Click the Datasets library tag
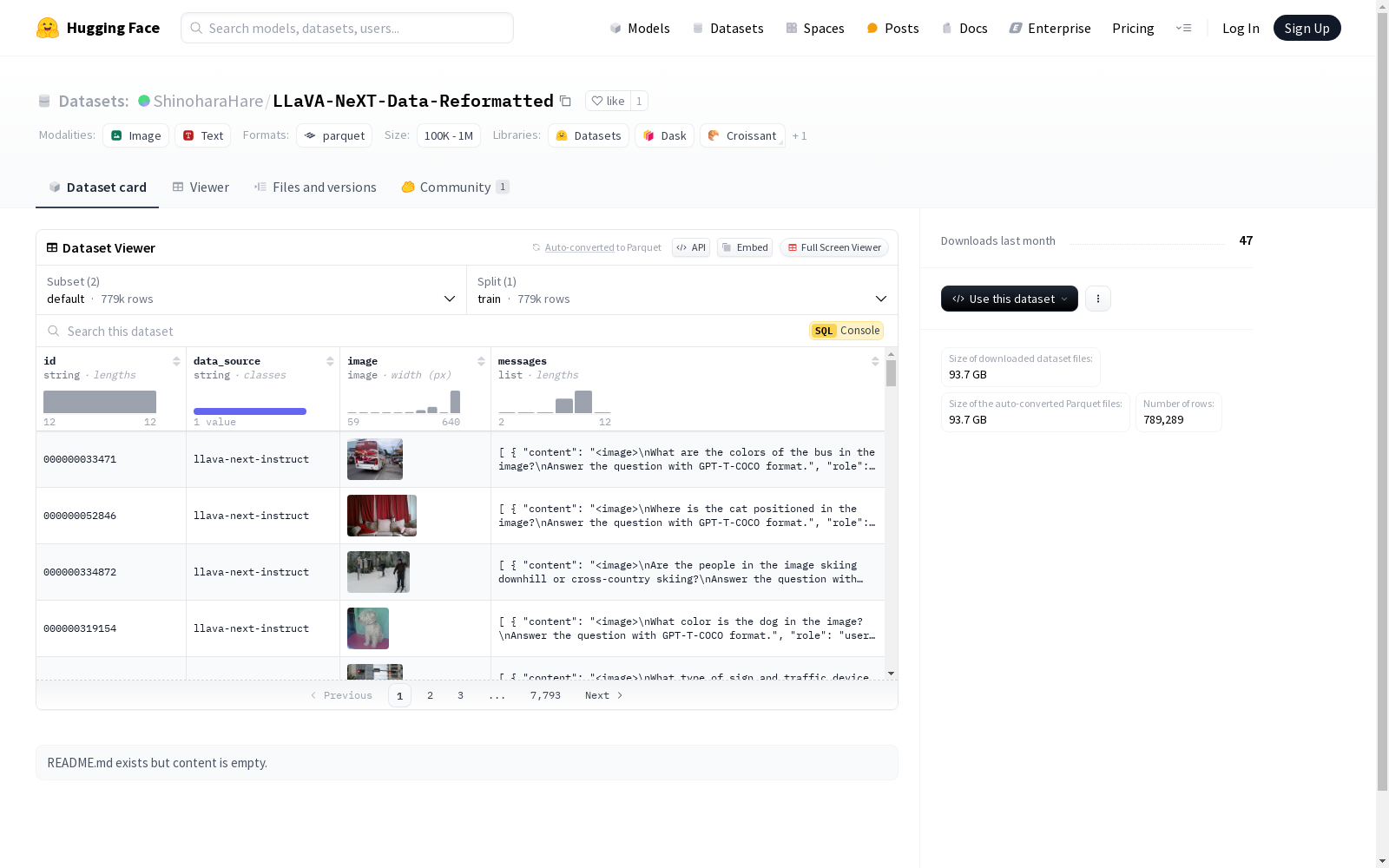1389x868 pixels. (x=589, y=135)
